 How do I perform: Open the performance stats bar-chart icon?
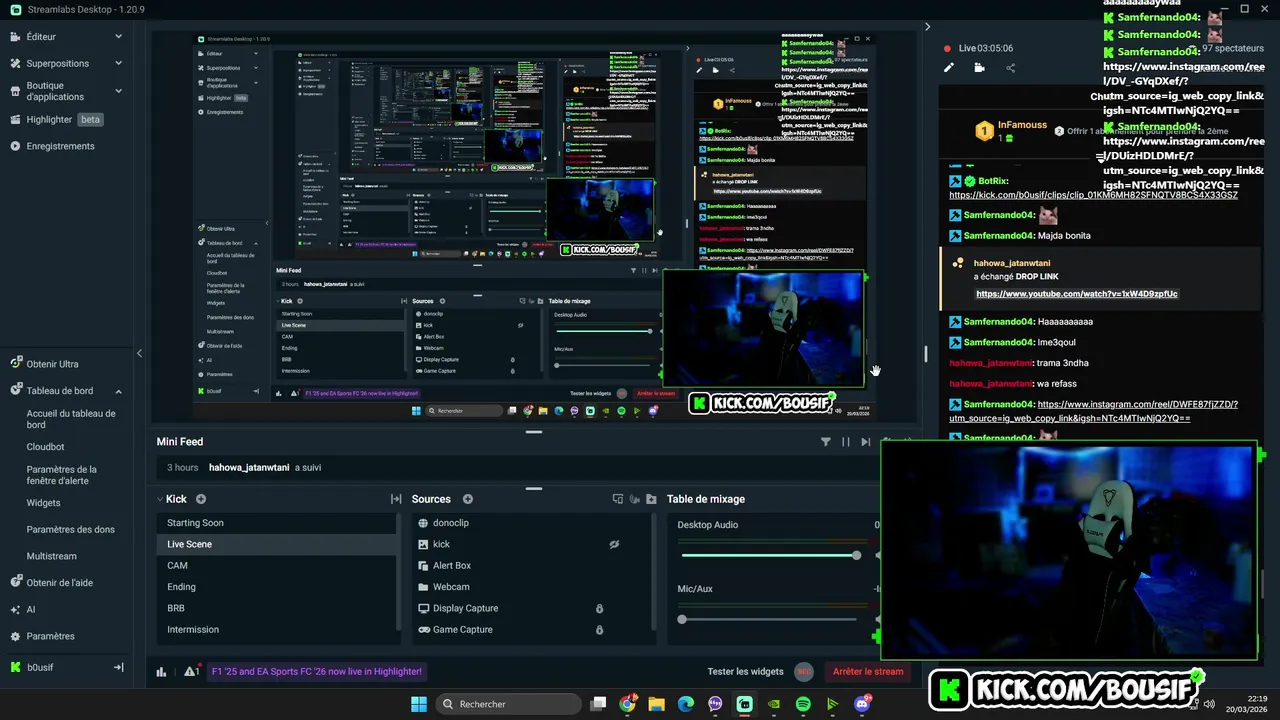coord(161,672)
